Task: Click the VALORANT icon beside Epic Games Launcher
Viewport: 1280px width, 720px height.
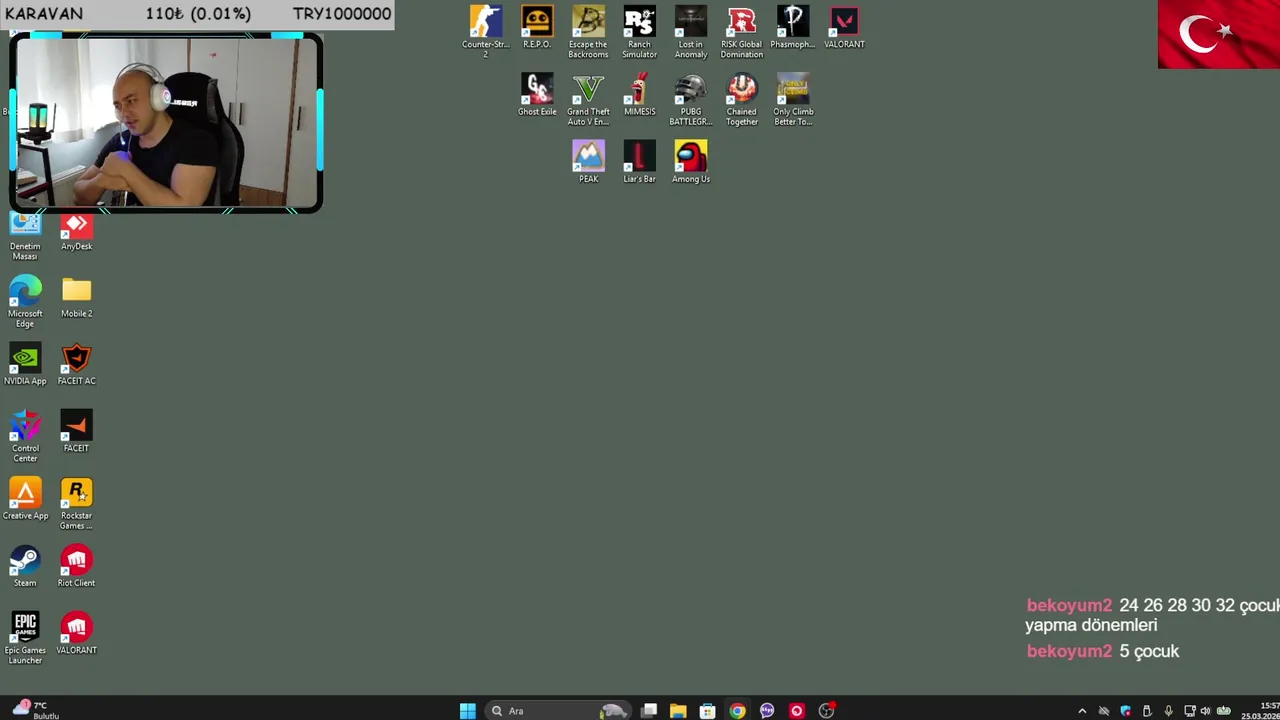Action: click(76, 632)
